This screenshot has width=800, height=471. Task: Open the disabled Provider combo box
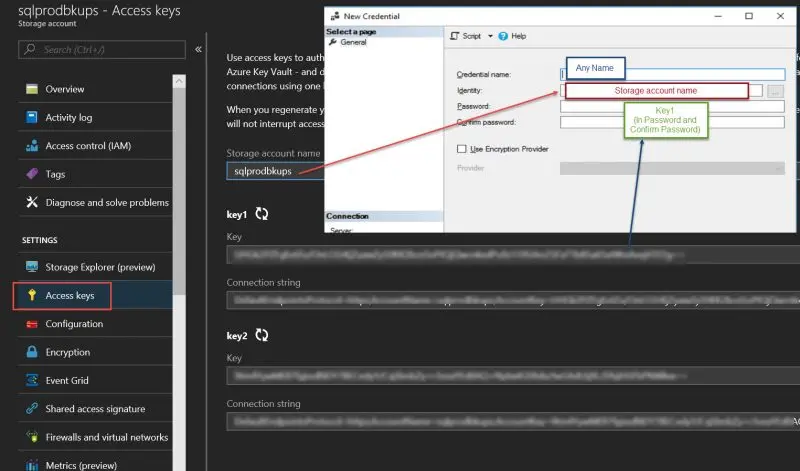pyautogui.click(x=672, y=168)
